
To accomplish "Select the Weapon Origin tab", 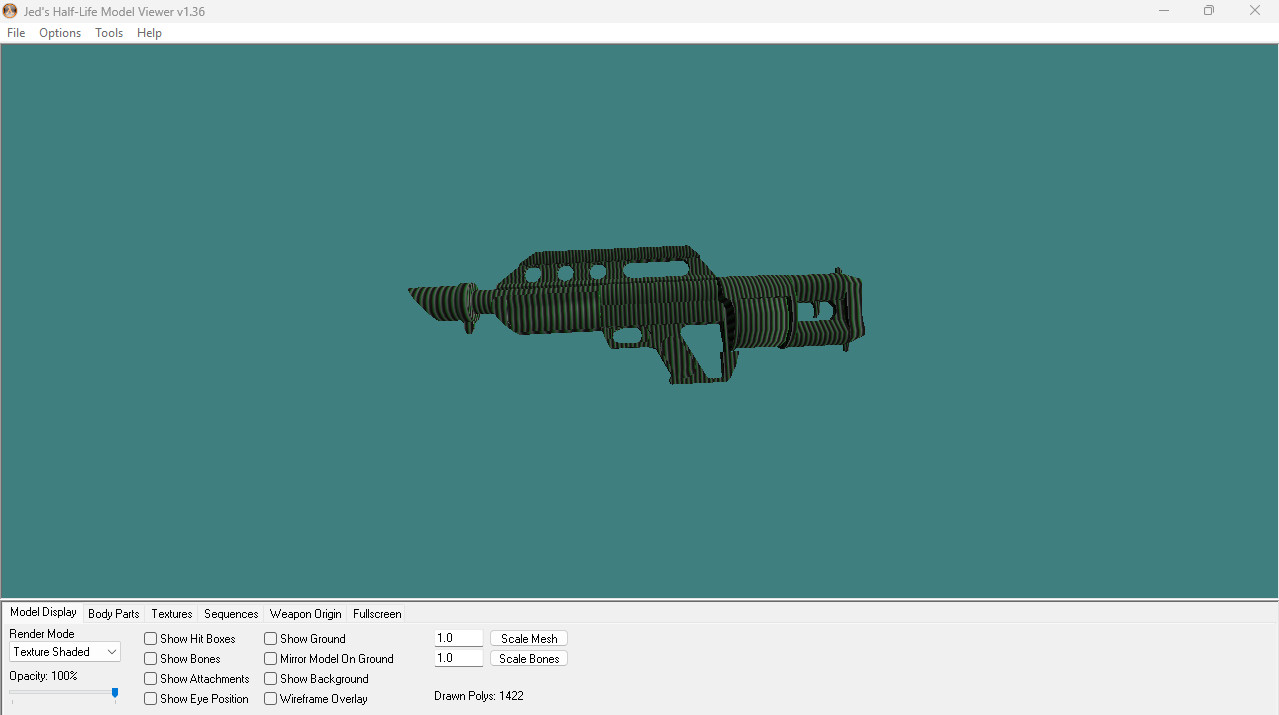I will (x=305, y=614).
